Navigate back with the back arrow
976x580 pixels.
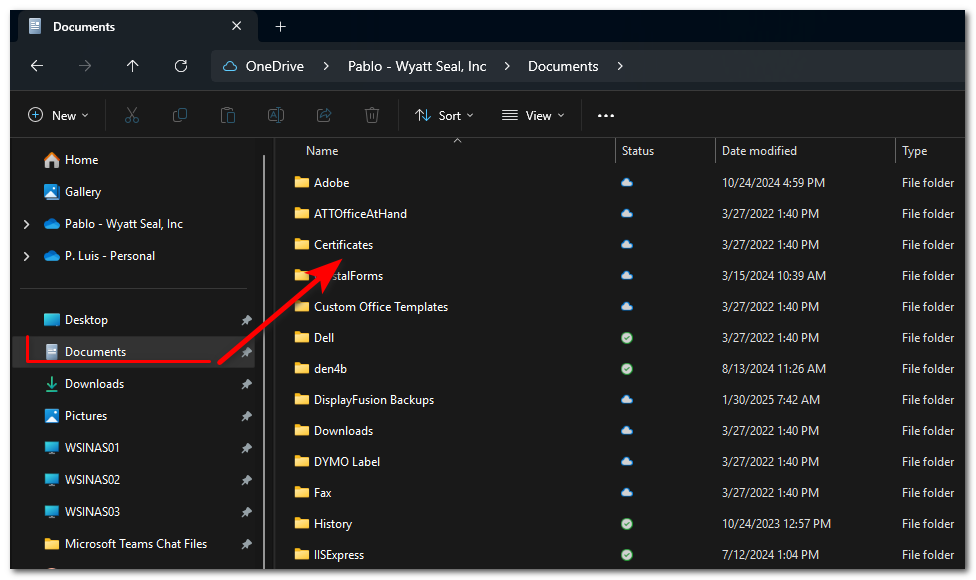coord(37,66)
